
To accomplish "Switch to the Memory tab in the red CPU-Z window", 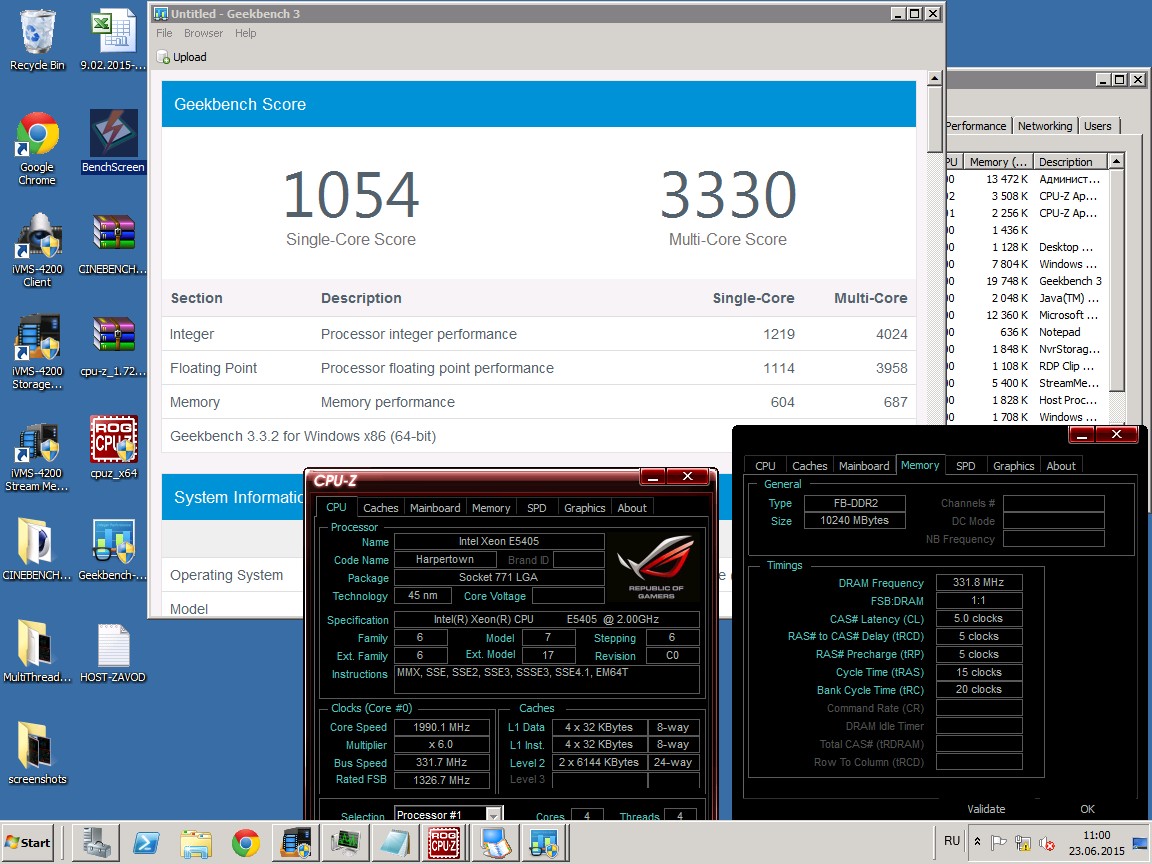I will [x=491, y=508].
